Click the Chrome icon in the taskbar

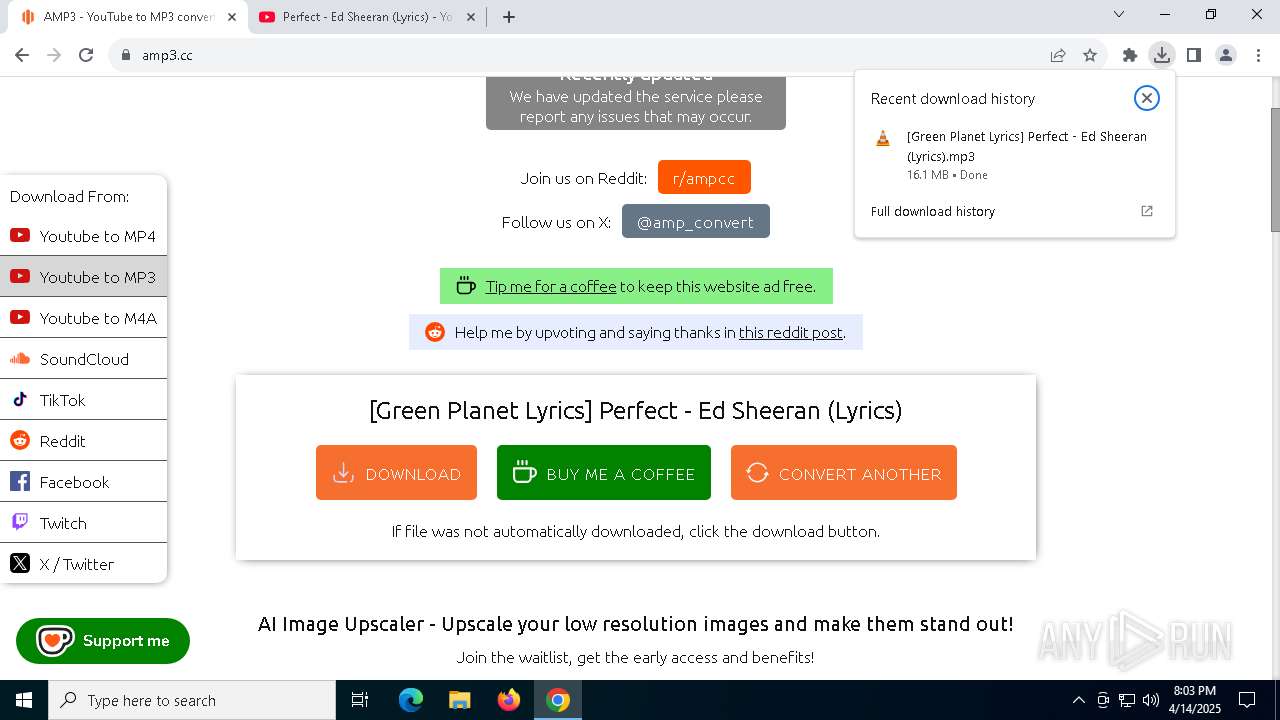coord(558,700)
